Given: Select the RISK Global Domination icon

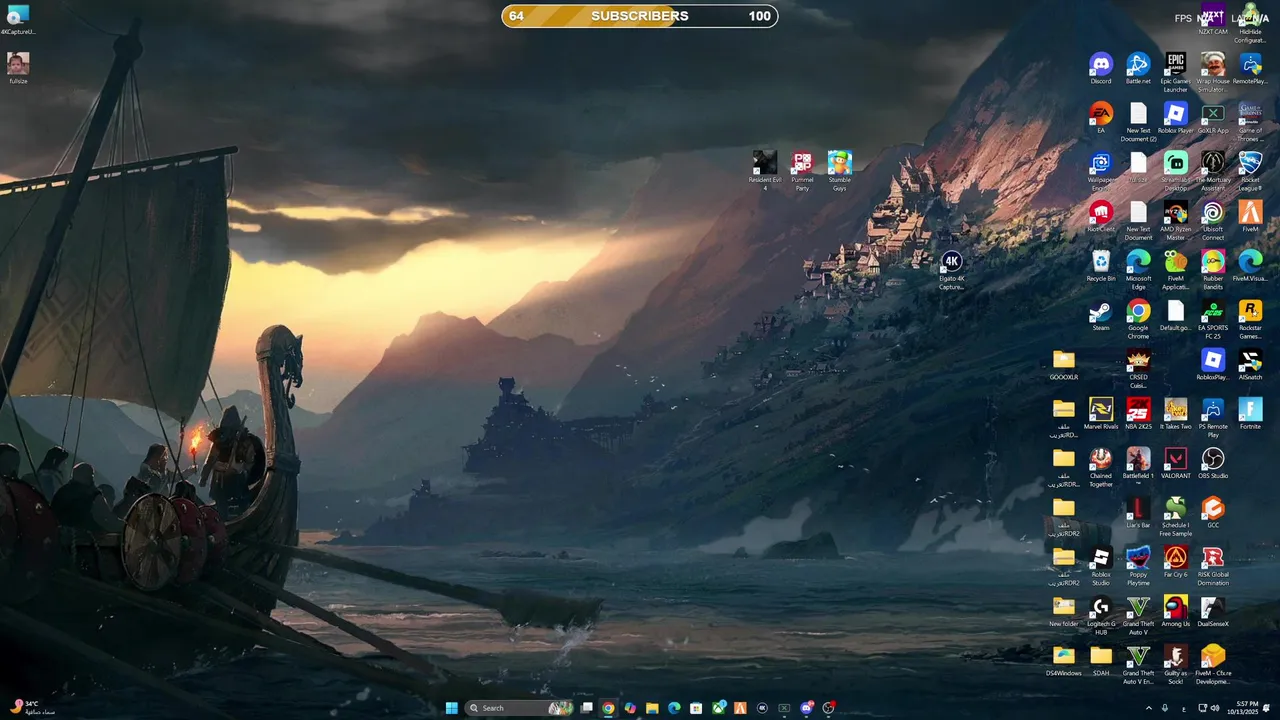Looking at the screenshot, I should (1213, 566).
